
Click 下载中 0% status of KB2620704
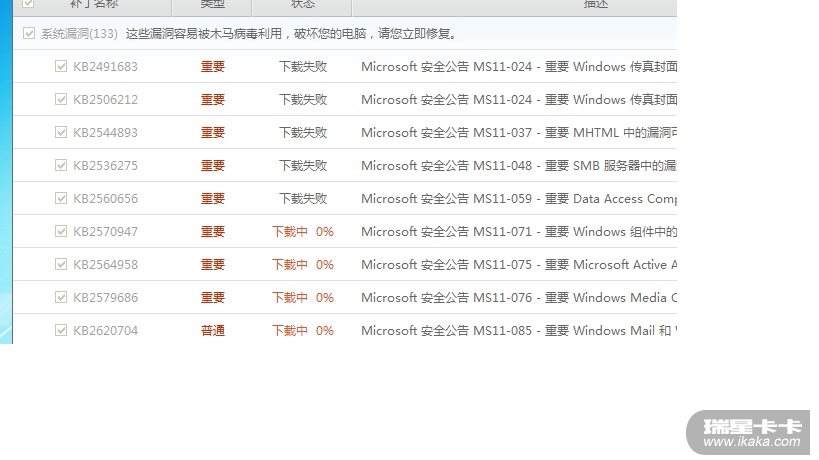[x=303, y=331]
